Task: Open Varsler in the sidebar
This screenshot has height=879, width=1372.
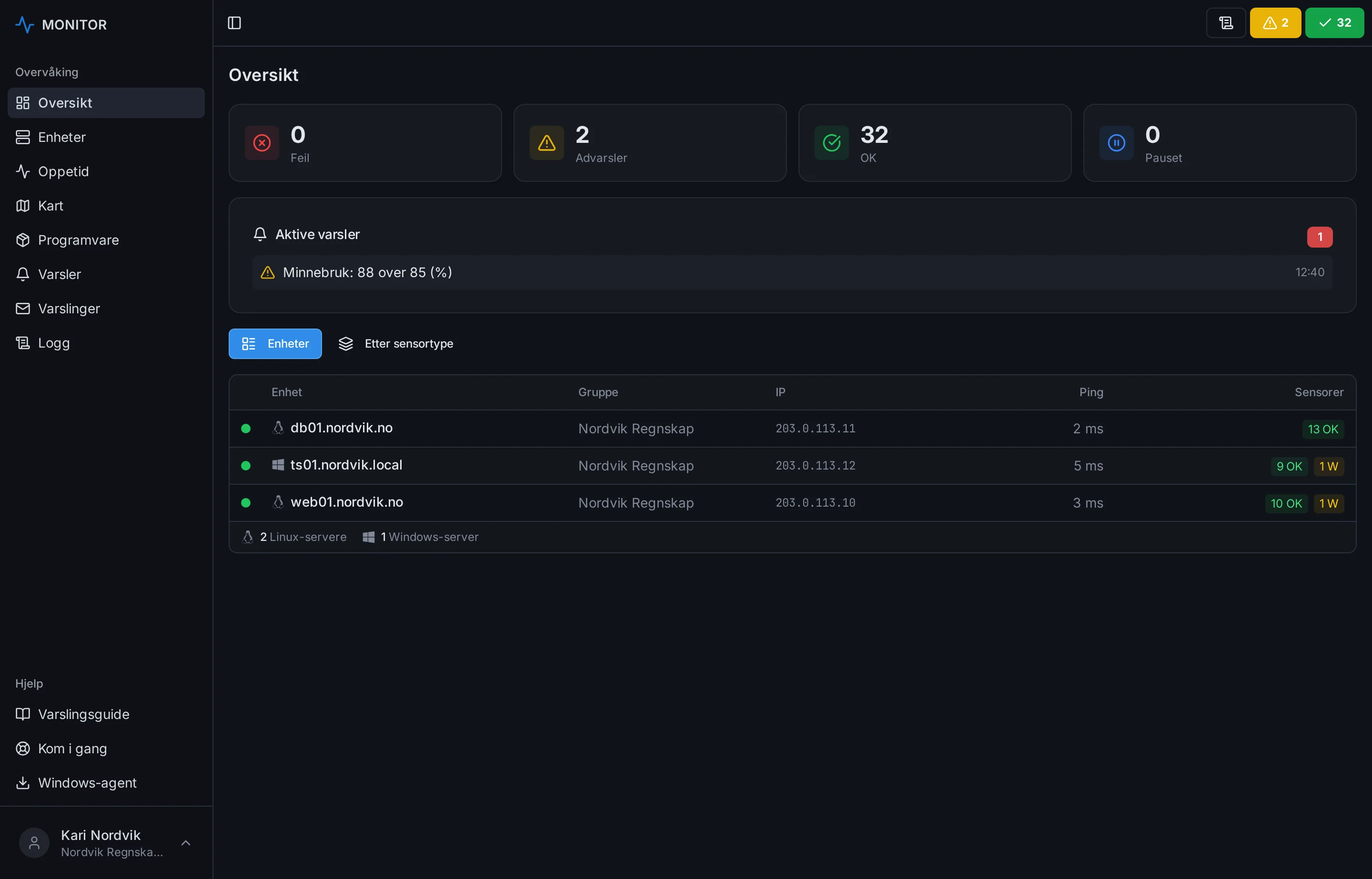Action: (x=106, y=274)
